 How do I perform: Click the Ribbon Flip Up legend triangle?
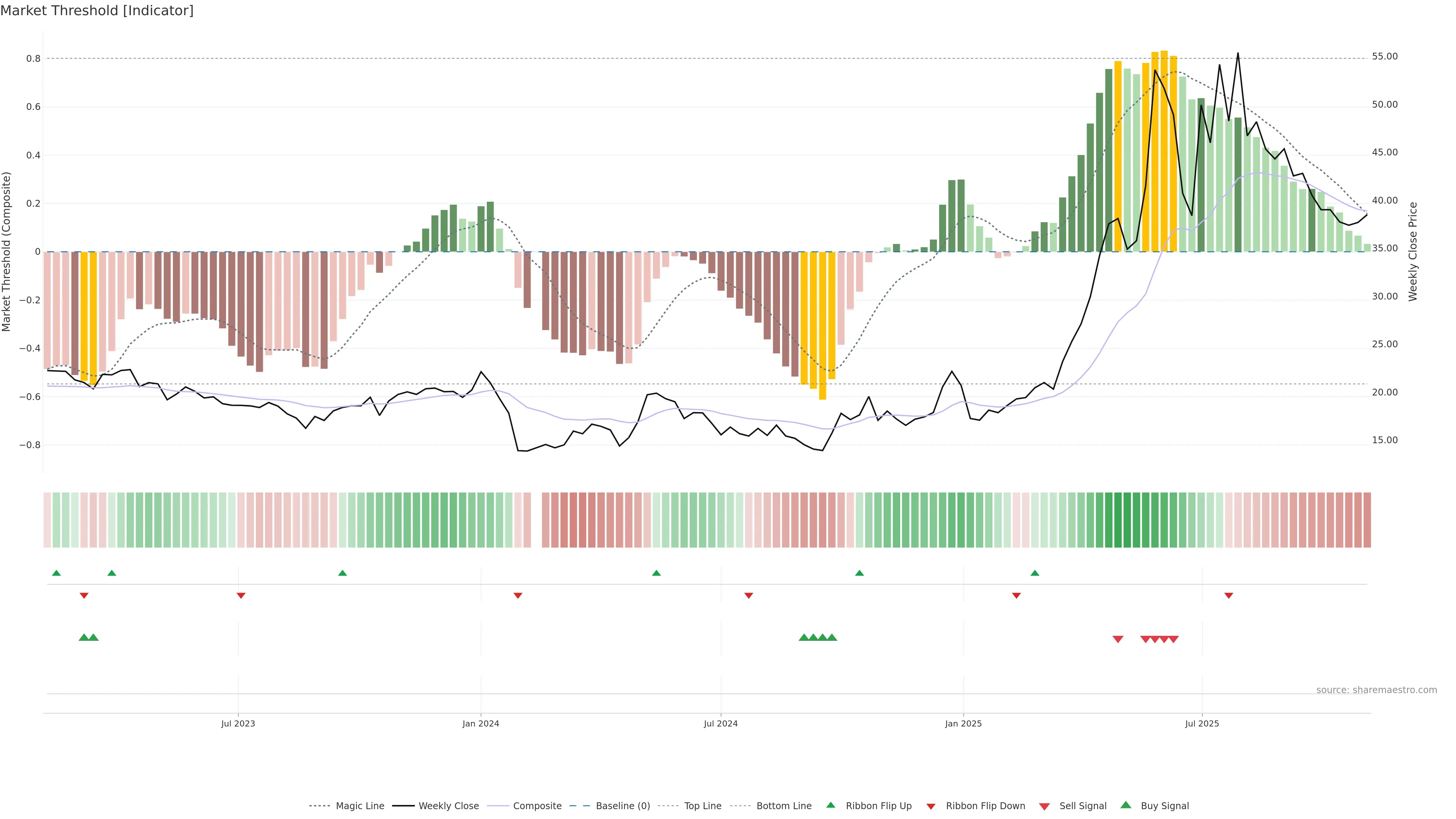point(830,805)
